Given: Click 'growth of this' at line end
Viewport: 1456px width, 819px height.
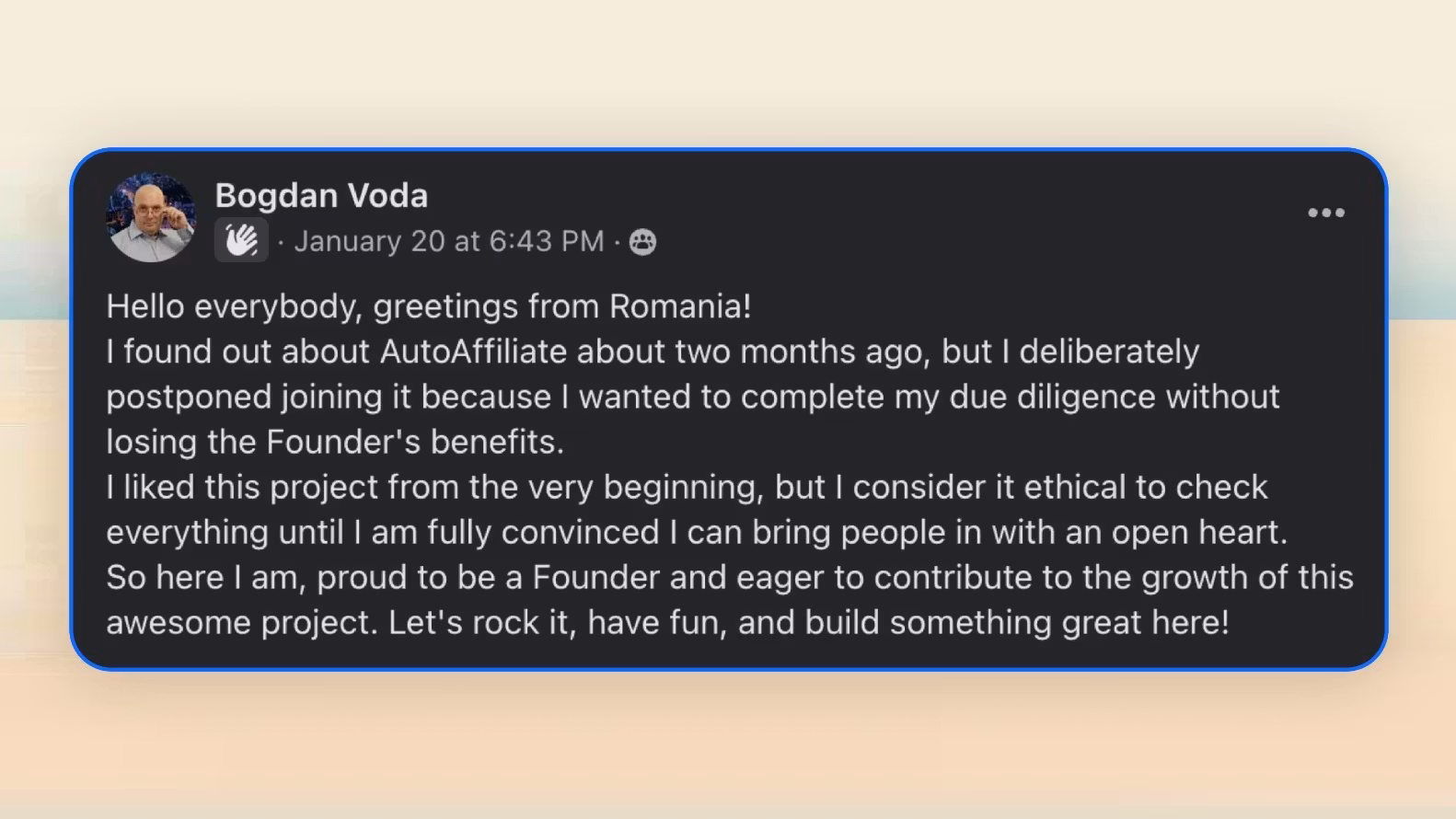Looking at the screenshot, I should [x=1247, y=577].
